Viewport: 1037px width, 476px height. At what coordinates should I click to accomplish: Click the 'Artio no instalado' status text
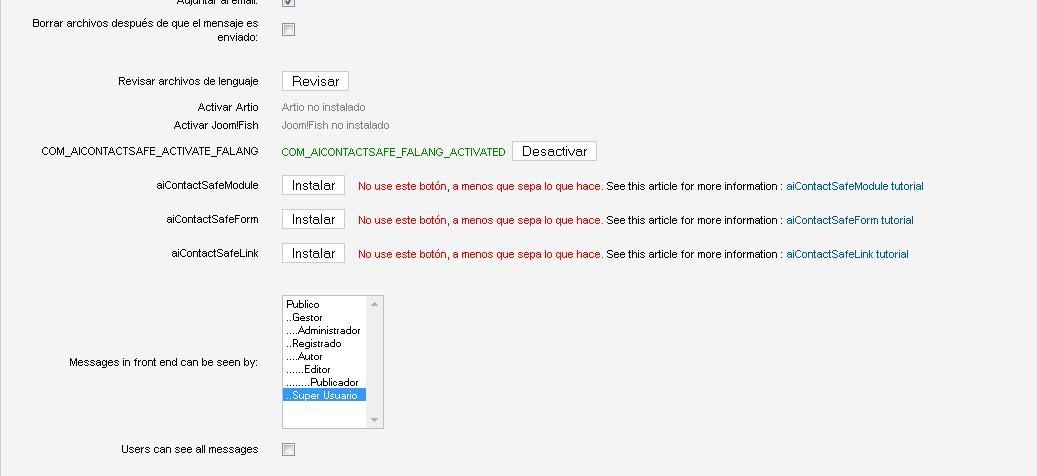click(323, 107)
